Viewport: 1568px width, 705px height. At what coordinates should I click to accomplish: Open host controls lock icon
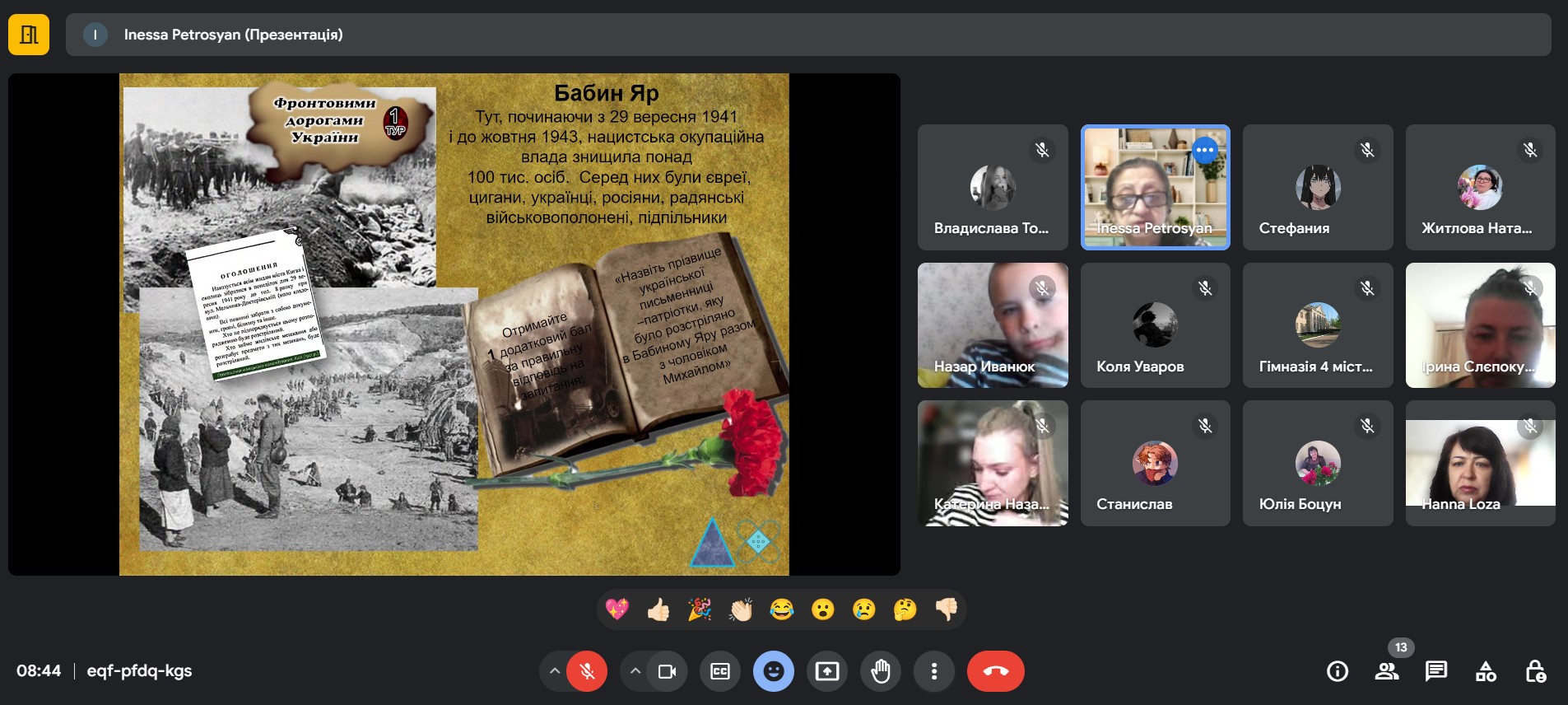[x=1535, y=671]
